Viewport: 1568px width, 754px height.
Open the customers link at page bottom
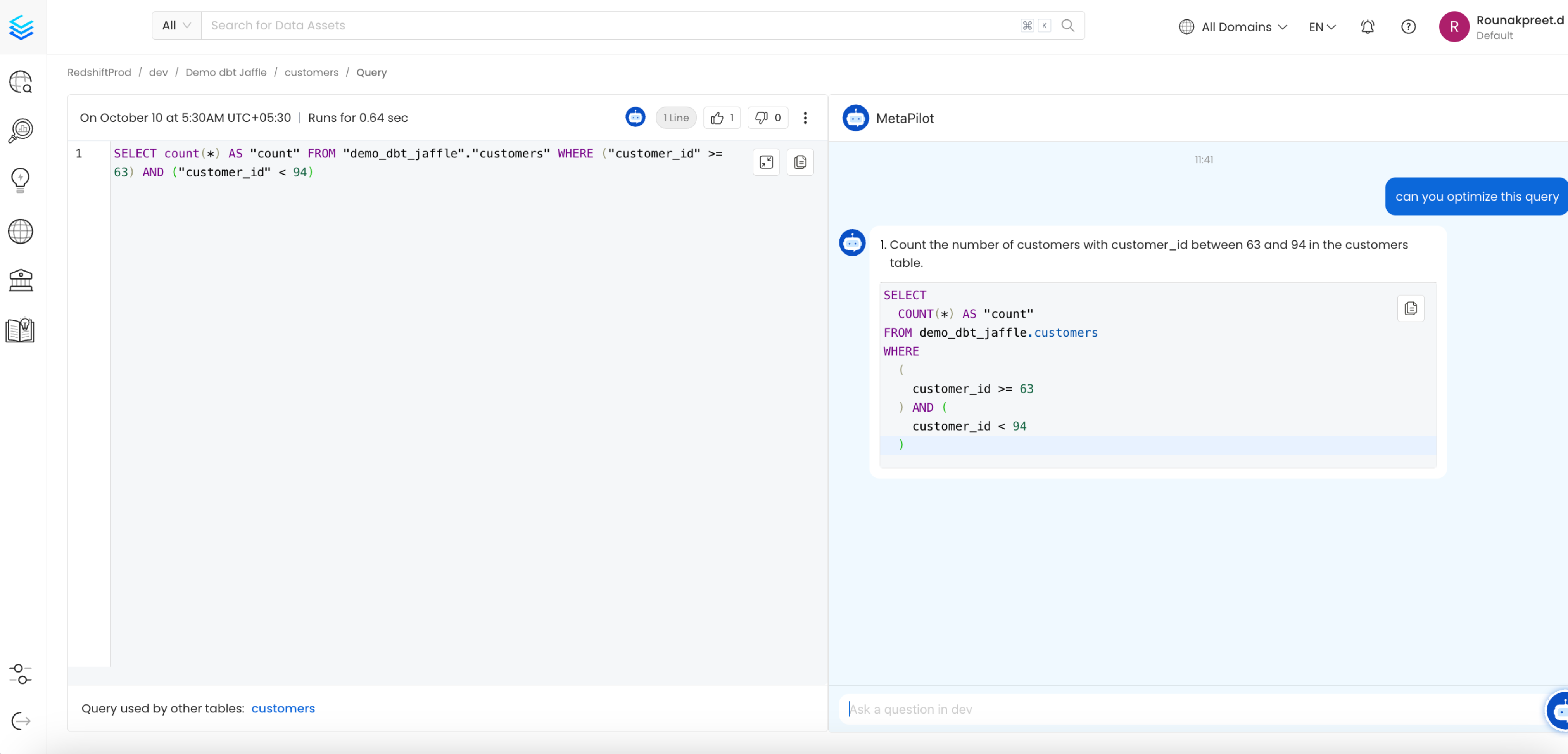click(282, 708)
